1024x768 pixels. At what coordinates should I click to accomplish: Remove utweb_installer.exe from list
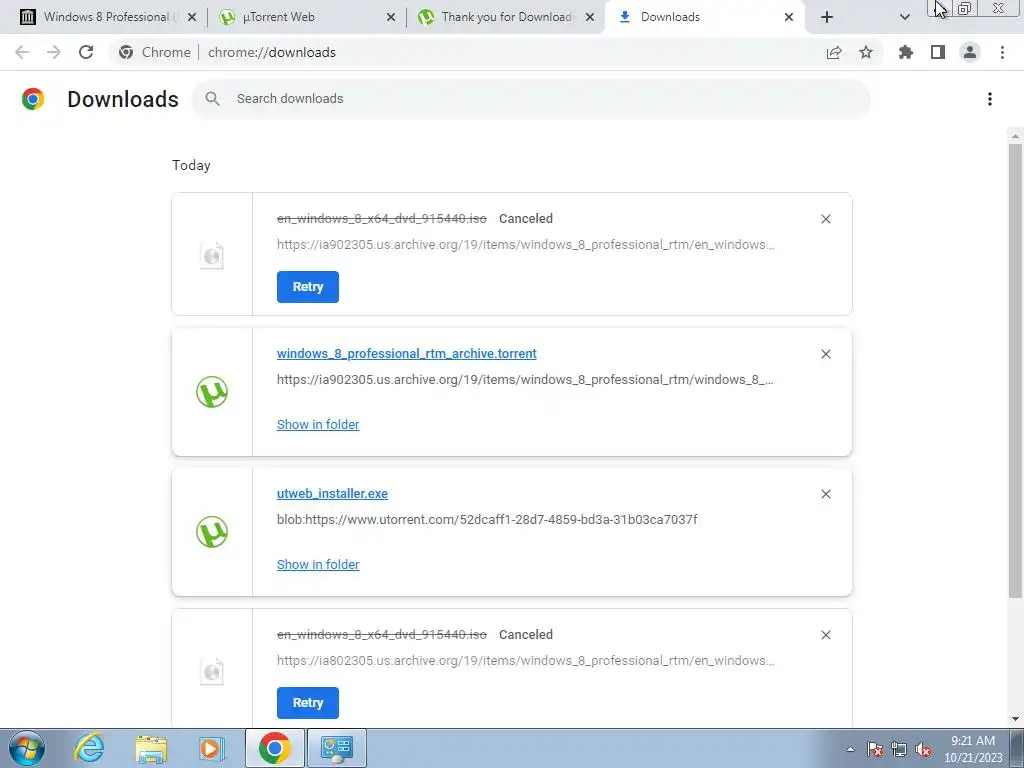click(x=825, y=494)
